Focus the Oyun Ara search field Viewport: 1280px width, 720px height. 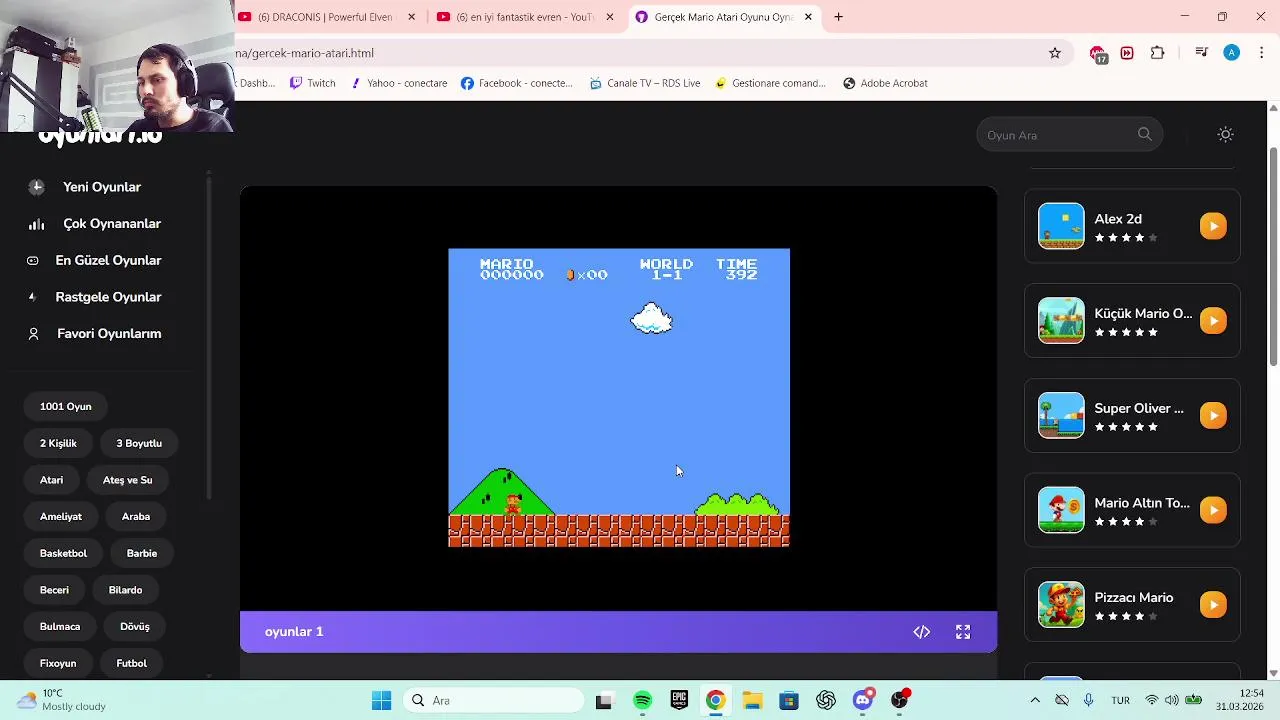point(1069,135)
